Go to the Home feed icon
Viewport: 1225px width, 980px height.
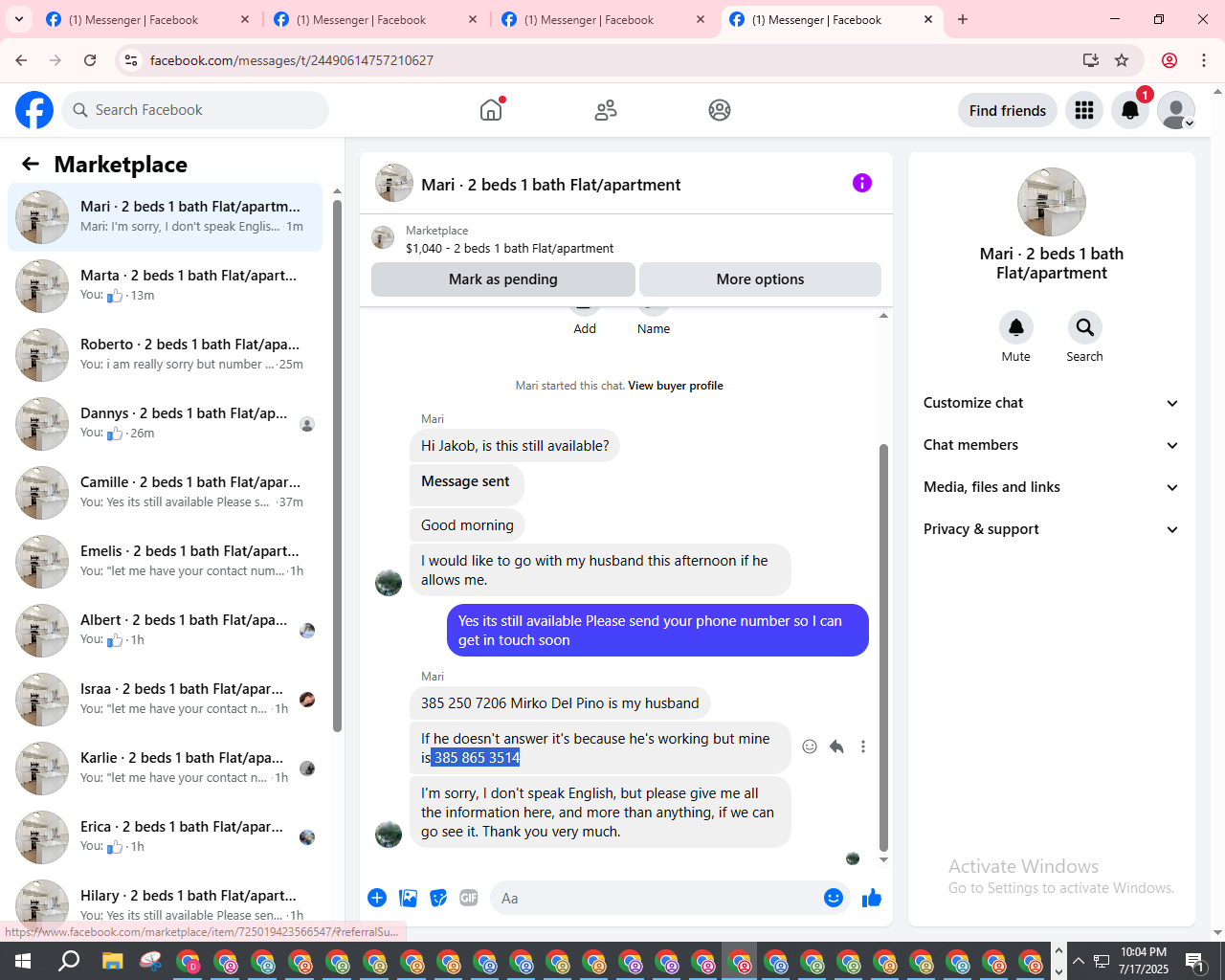(x=491, y=110)
